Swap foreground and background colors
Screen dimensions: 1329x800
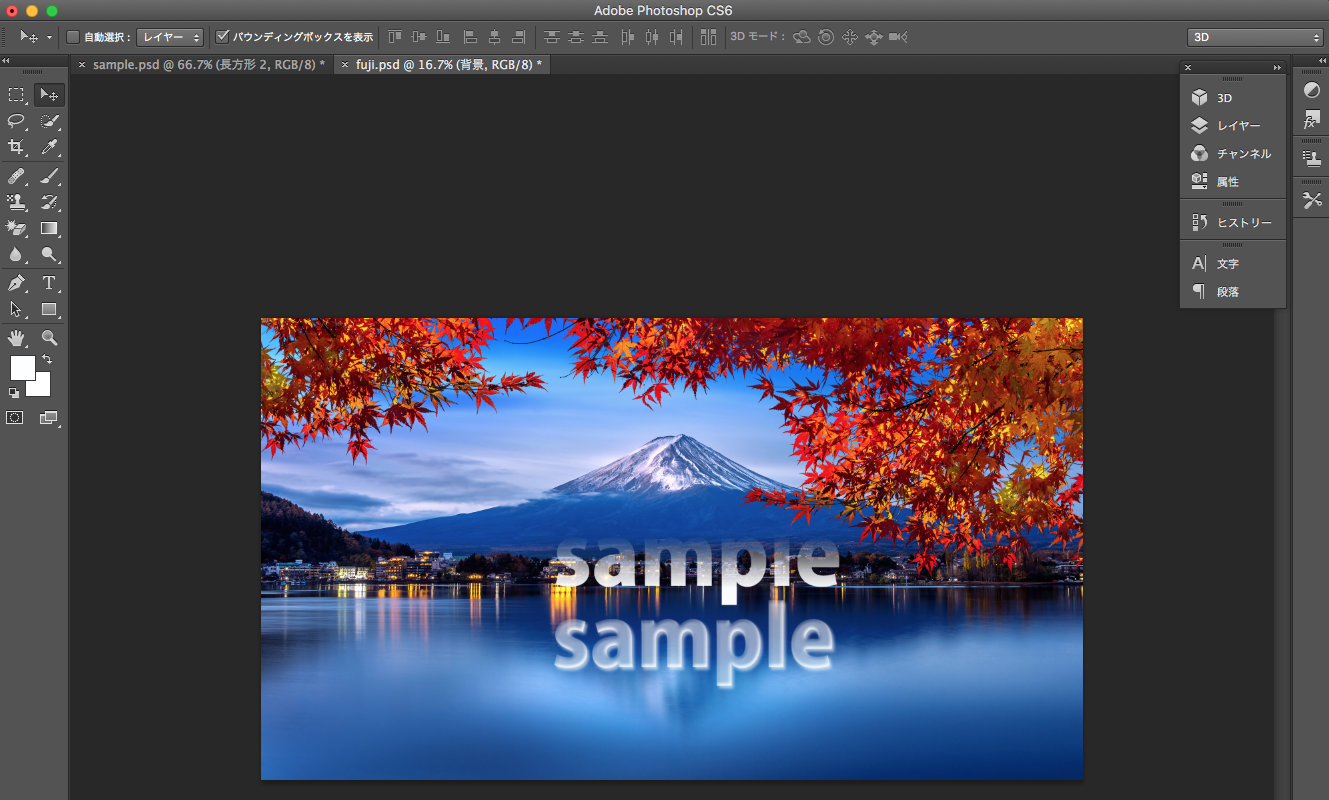46,360
